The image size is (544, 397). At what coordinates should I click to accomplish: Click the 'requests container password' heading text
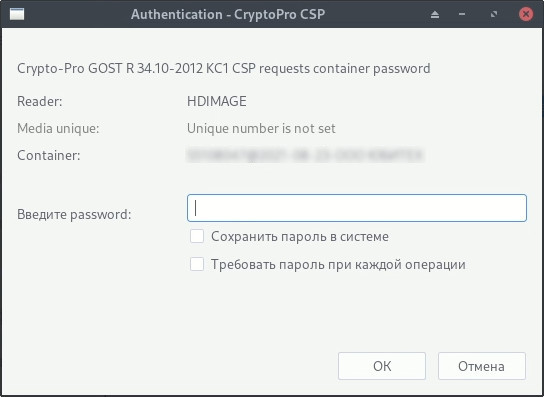[x=345, y=69]
